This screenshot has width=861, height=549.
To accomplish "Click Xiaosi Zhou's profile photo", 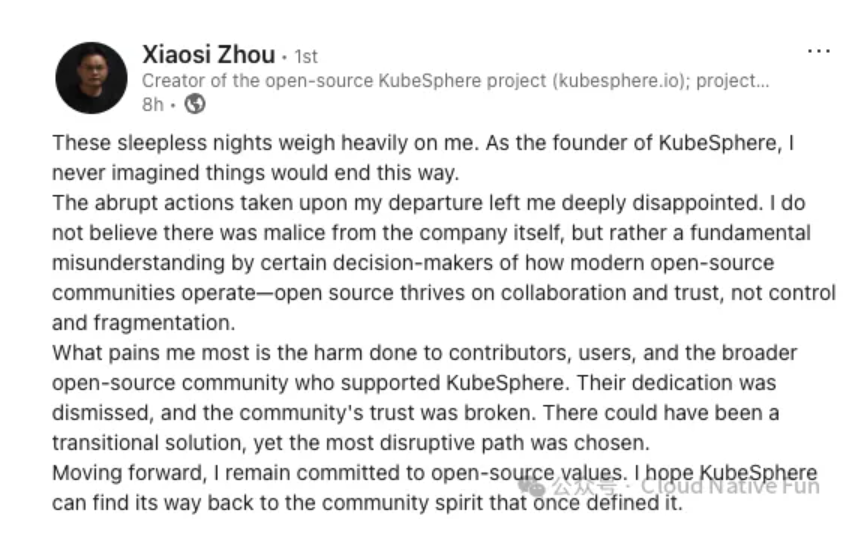I will 91,78.
